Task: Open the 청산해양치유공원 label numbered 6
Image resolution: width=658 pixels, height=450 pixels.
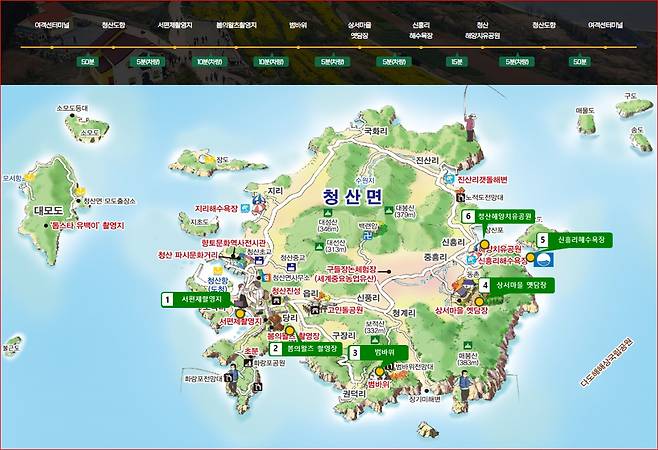Action: point(498,216)
